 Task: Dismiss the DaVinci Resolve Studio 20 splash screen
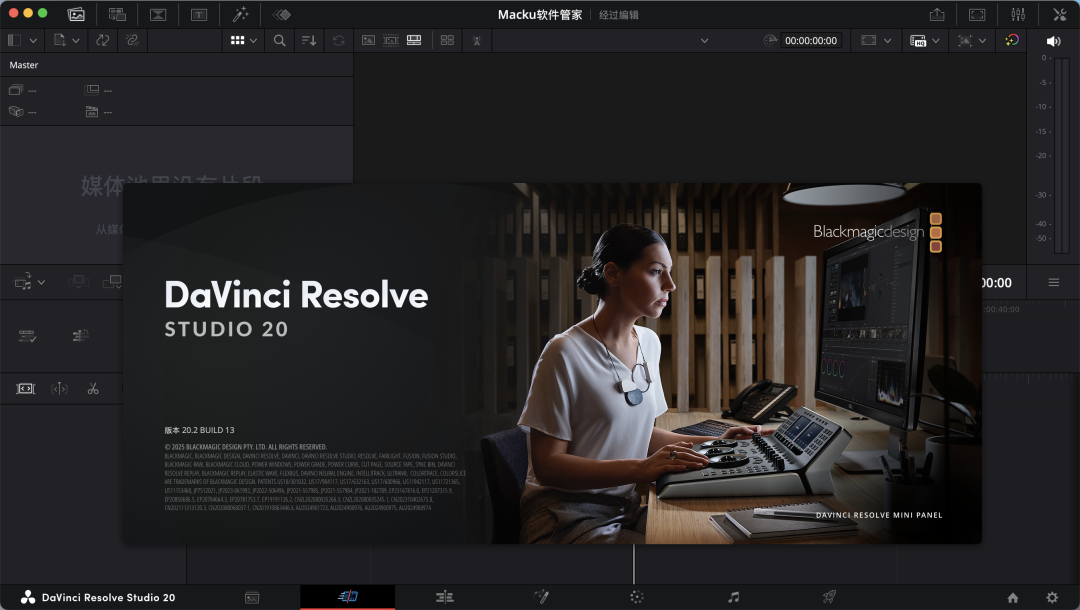click(552, 364)
